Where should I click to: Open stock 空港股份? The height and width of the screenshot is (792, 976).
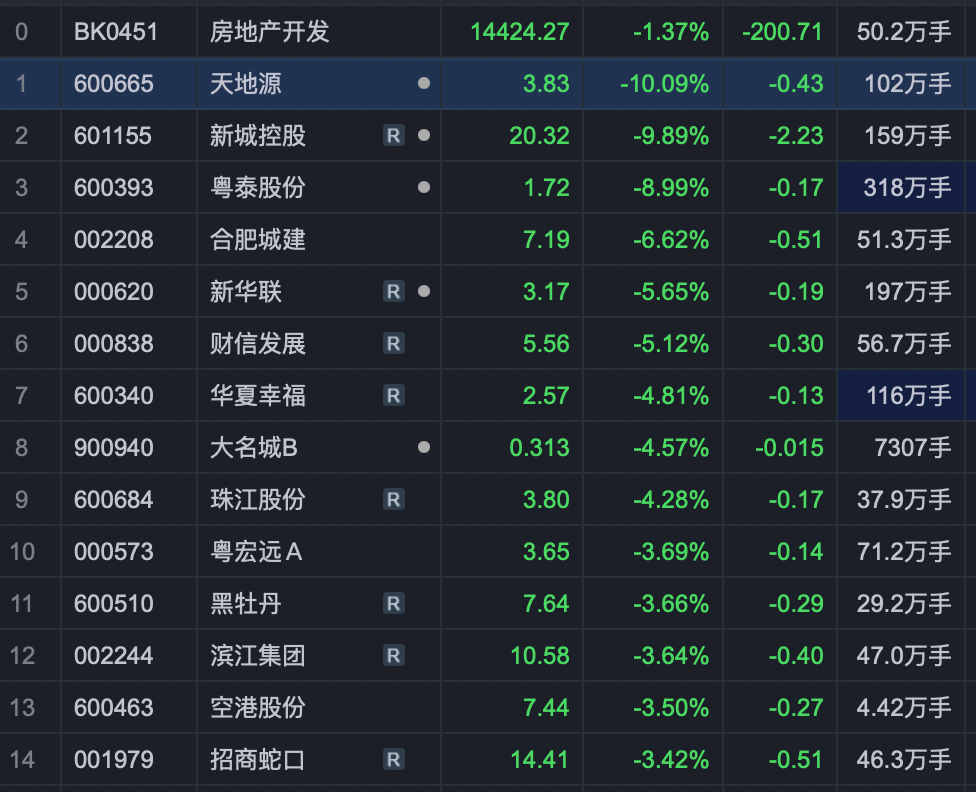(x=258, y=707)
